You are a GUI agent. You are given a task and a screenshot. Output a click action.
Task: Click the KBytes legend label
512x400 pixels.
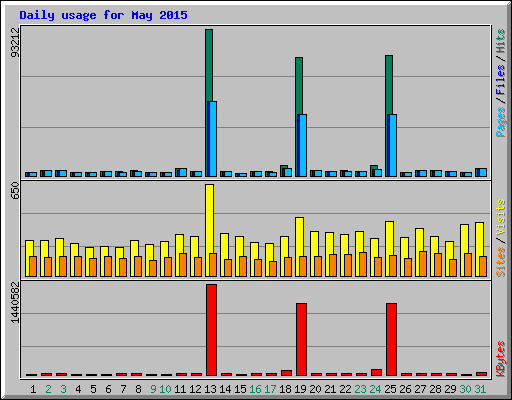(x=501, y=359)
